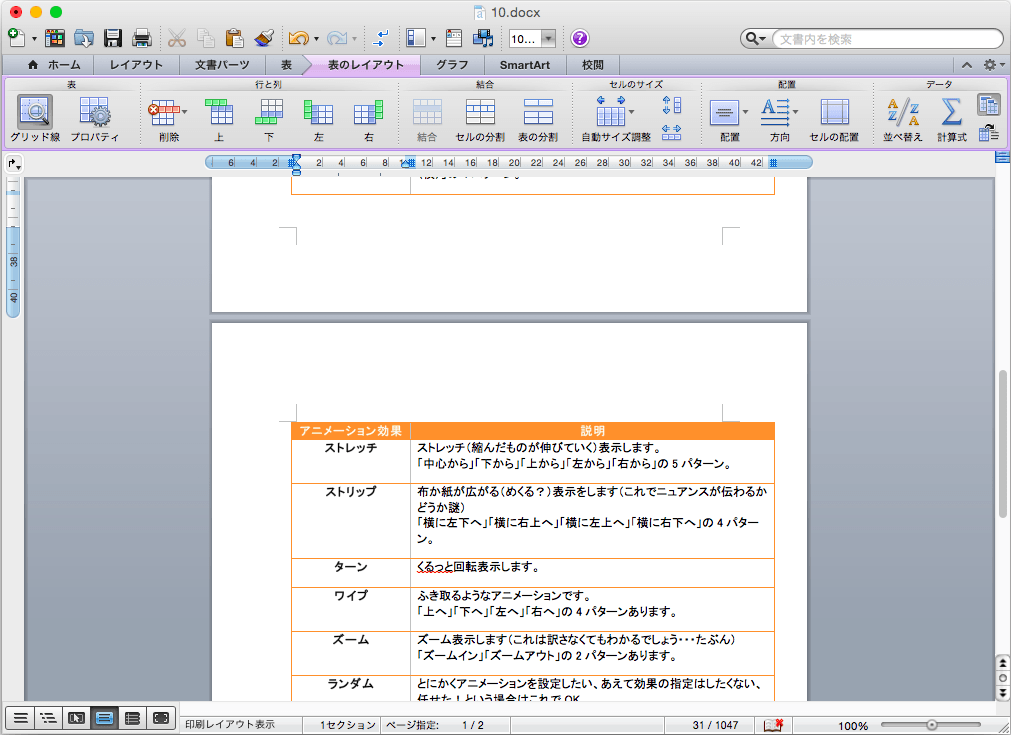Adjust the zoom slider in status bar

[x=931, y=725]
